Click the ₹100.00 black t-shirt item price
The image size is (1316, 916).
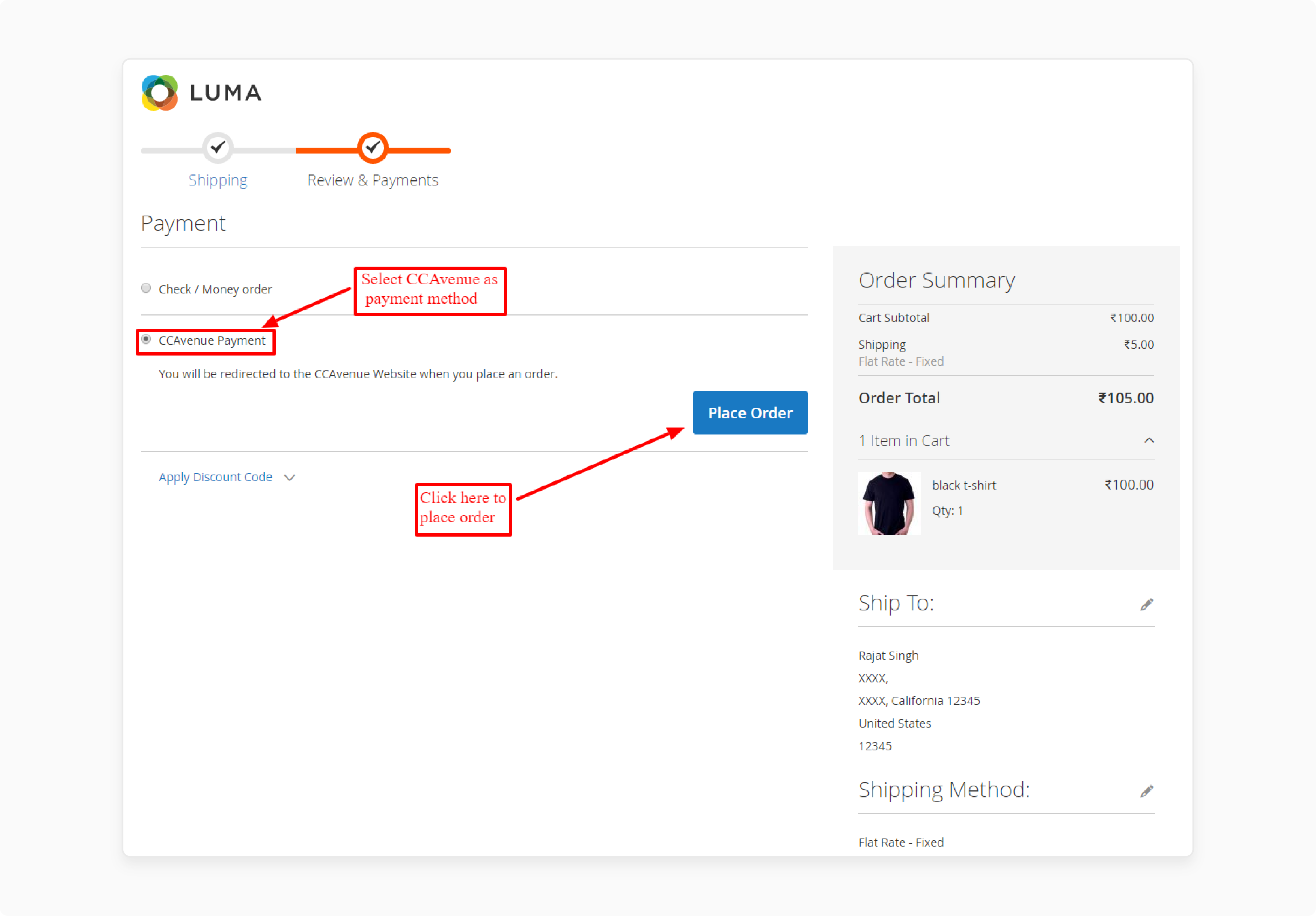coord(1129,485)
